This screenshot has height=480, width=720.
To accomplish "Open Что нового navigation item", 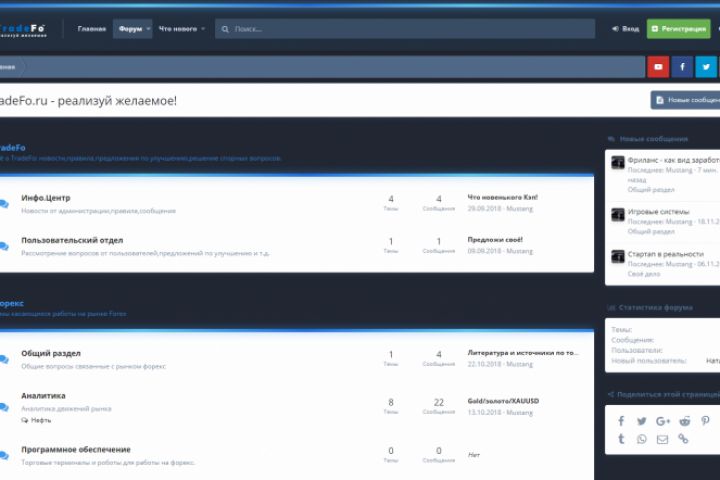I will (178, 29).
